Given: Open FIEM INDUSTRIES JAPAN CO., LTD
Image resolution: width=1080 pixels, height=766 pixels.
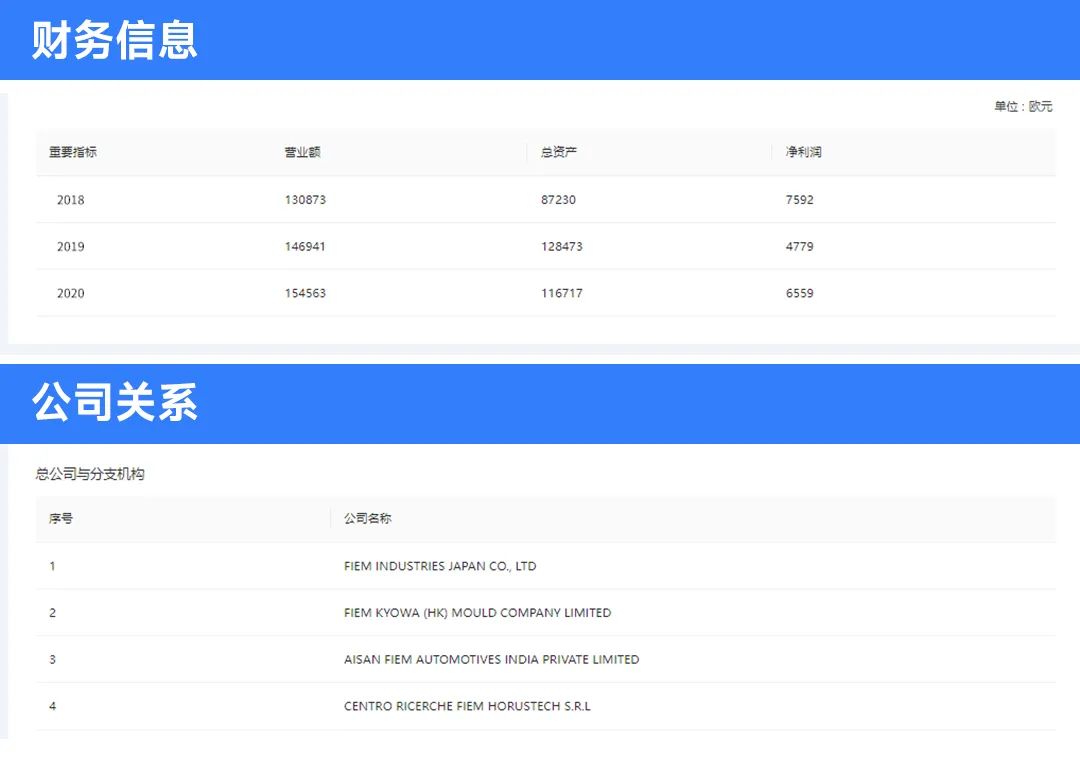Looking at the screenshot, I should [x=440, y=566].
